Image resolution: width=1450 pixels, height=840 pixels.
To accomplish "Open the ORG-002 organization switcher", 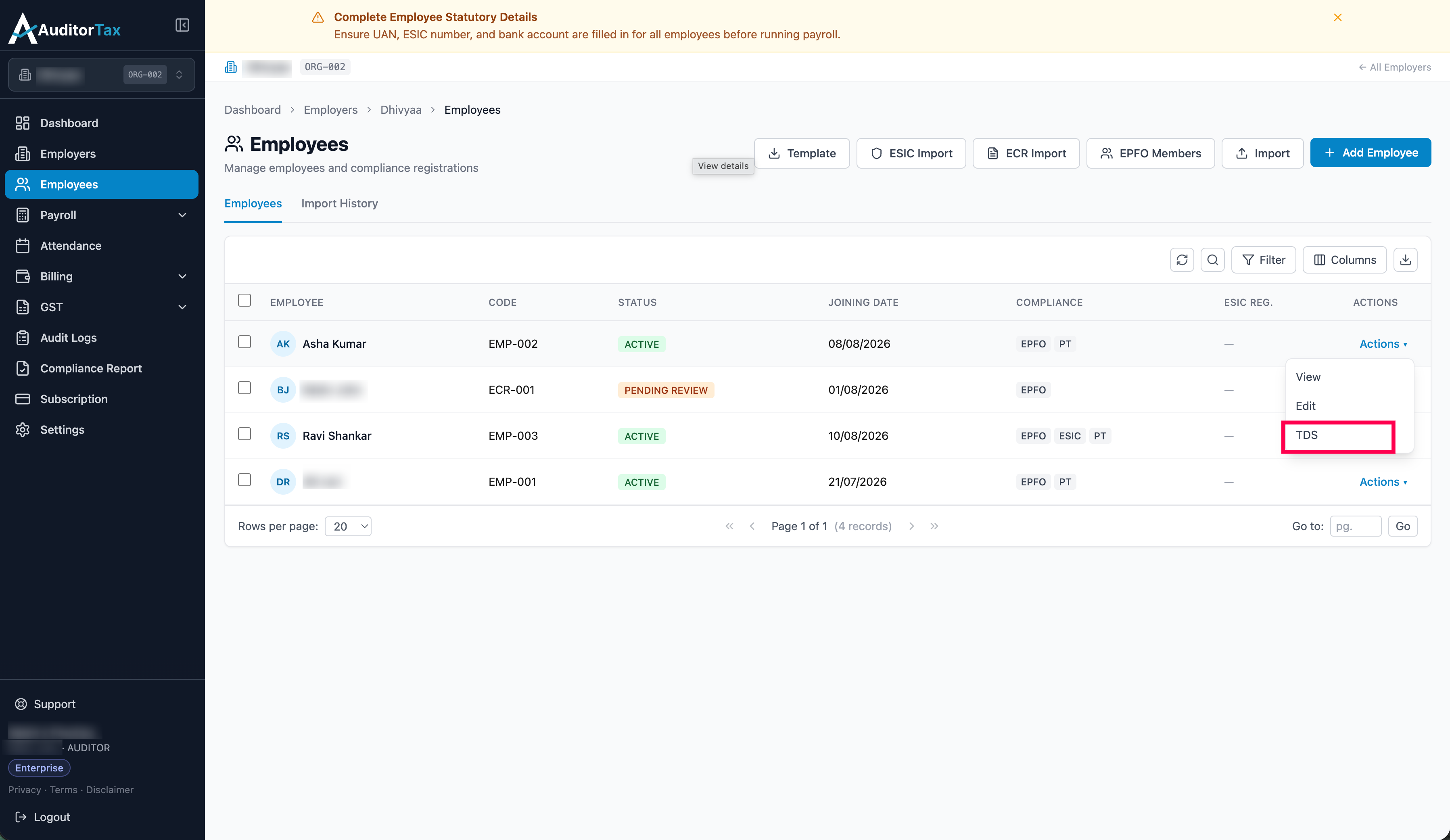I will [x=101, y=75].
